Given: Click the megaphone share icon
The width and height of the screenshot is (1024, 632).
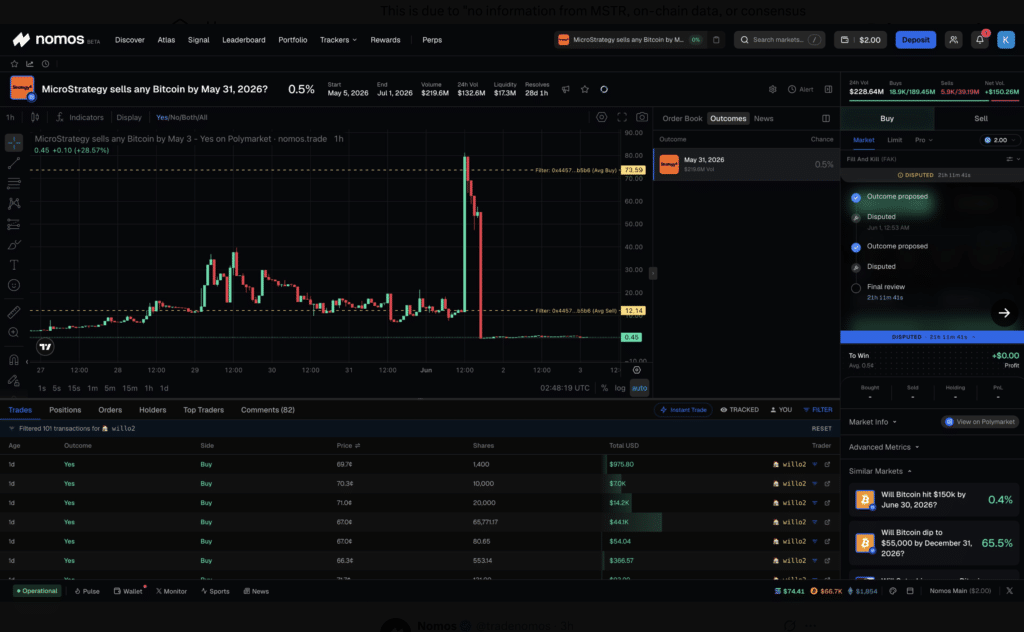Looking at the screenshot, I should [566, 89].
